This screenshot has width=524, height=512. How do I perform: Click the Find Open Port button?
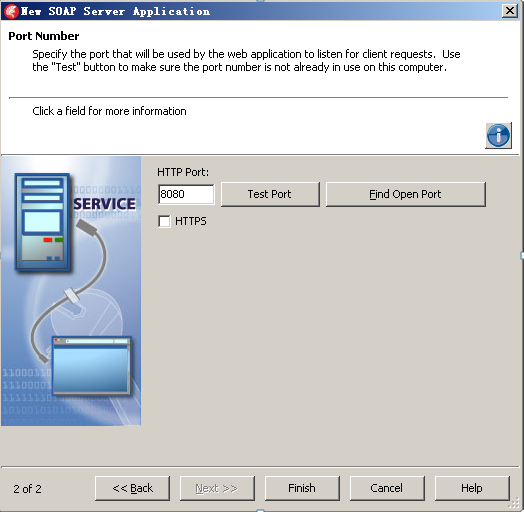click(x=405, y=194)
